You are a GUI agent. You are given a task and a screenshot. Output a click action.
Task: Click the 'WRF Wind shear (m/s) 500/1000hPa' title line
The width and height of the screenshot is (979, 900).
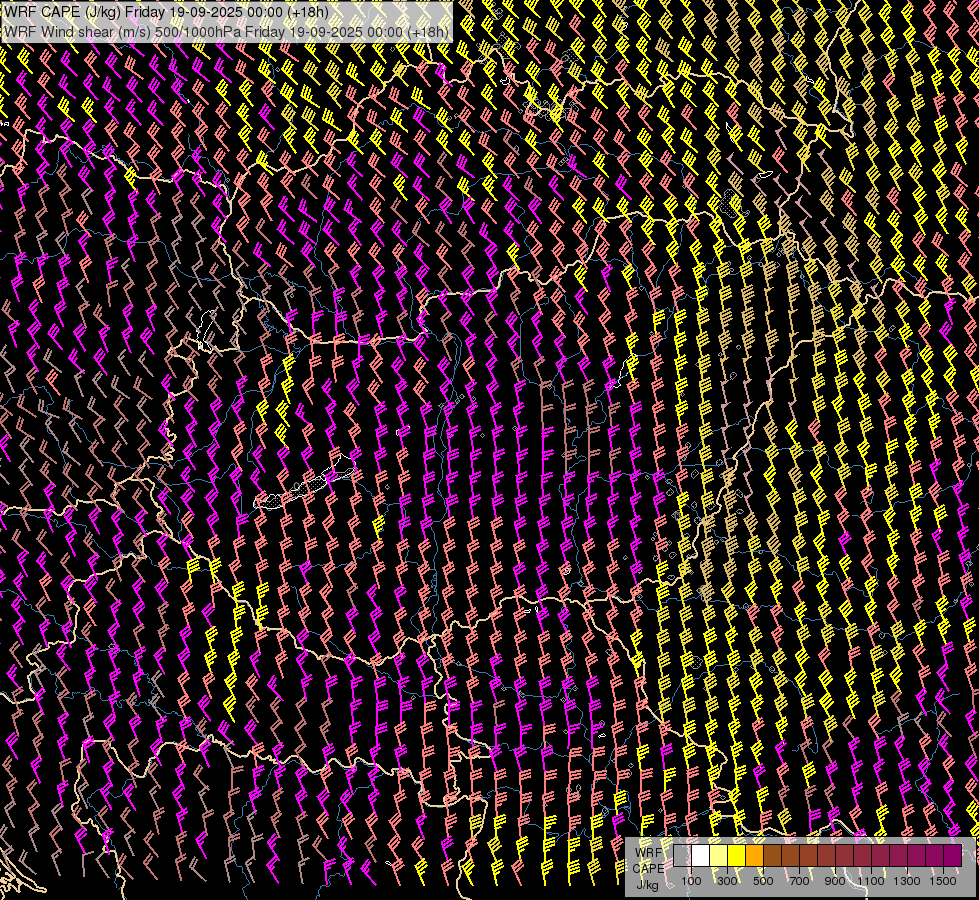(x=226, y=32)
